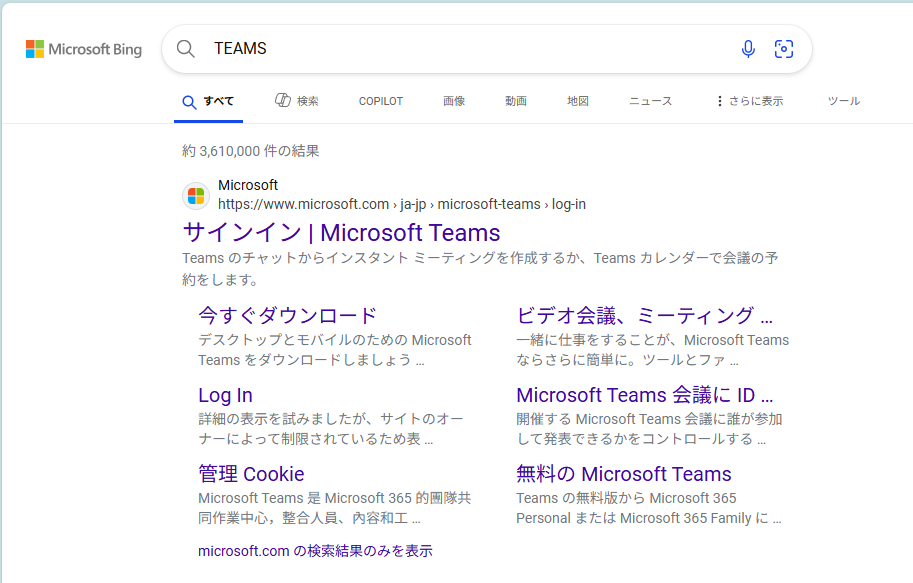Click the Microsoft Bing logo
Viewport: 913px width, 583px height.
[x=84, y=50]
